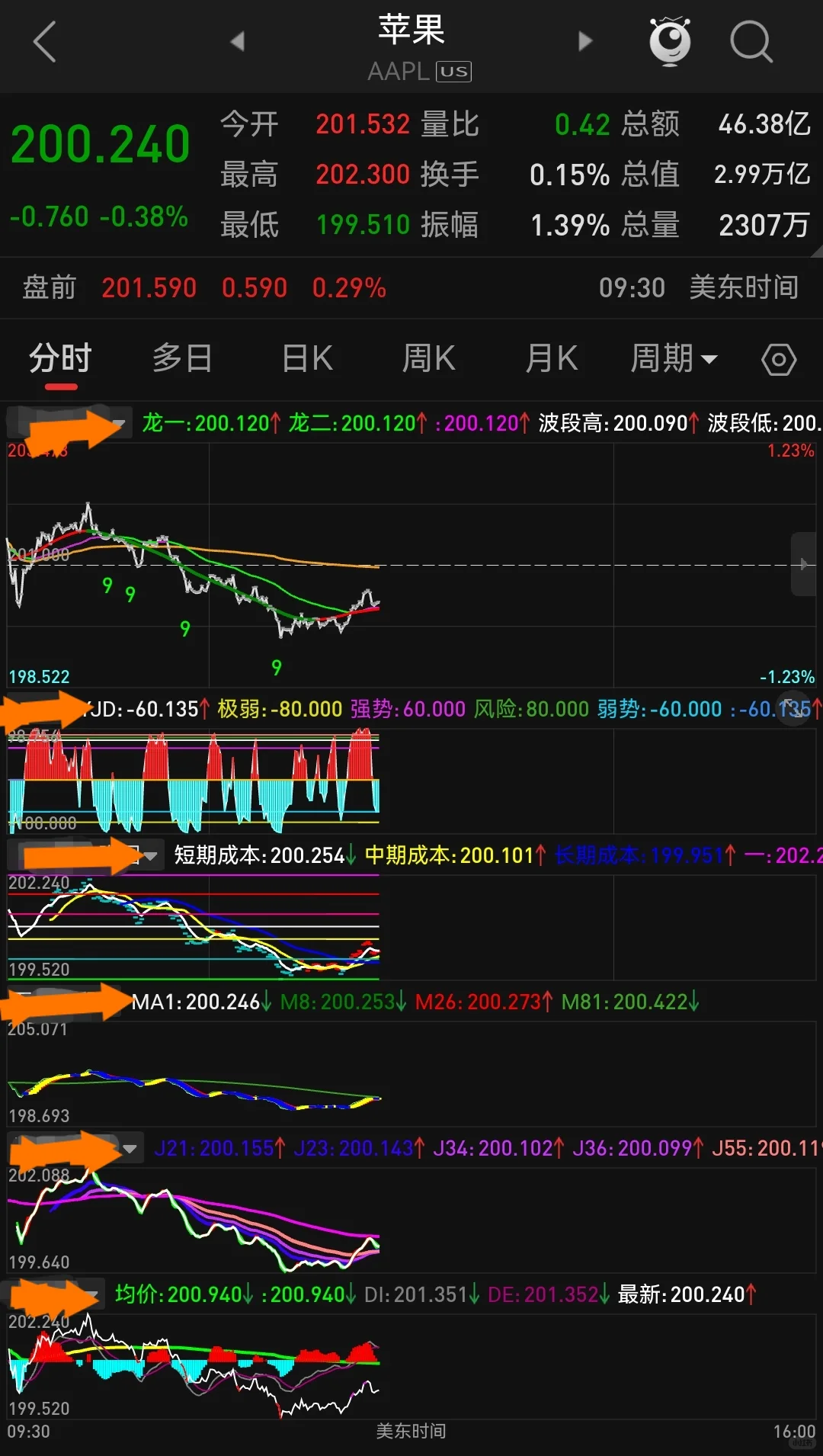Tap the 振幅 value 1.39%
The height and width of the screenshot is (1456, 823).
(x=570, y=225)
